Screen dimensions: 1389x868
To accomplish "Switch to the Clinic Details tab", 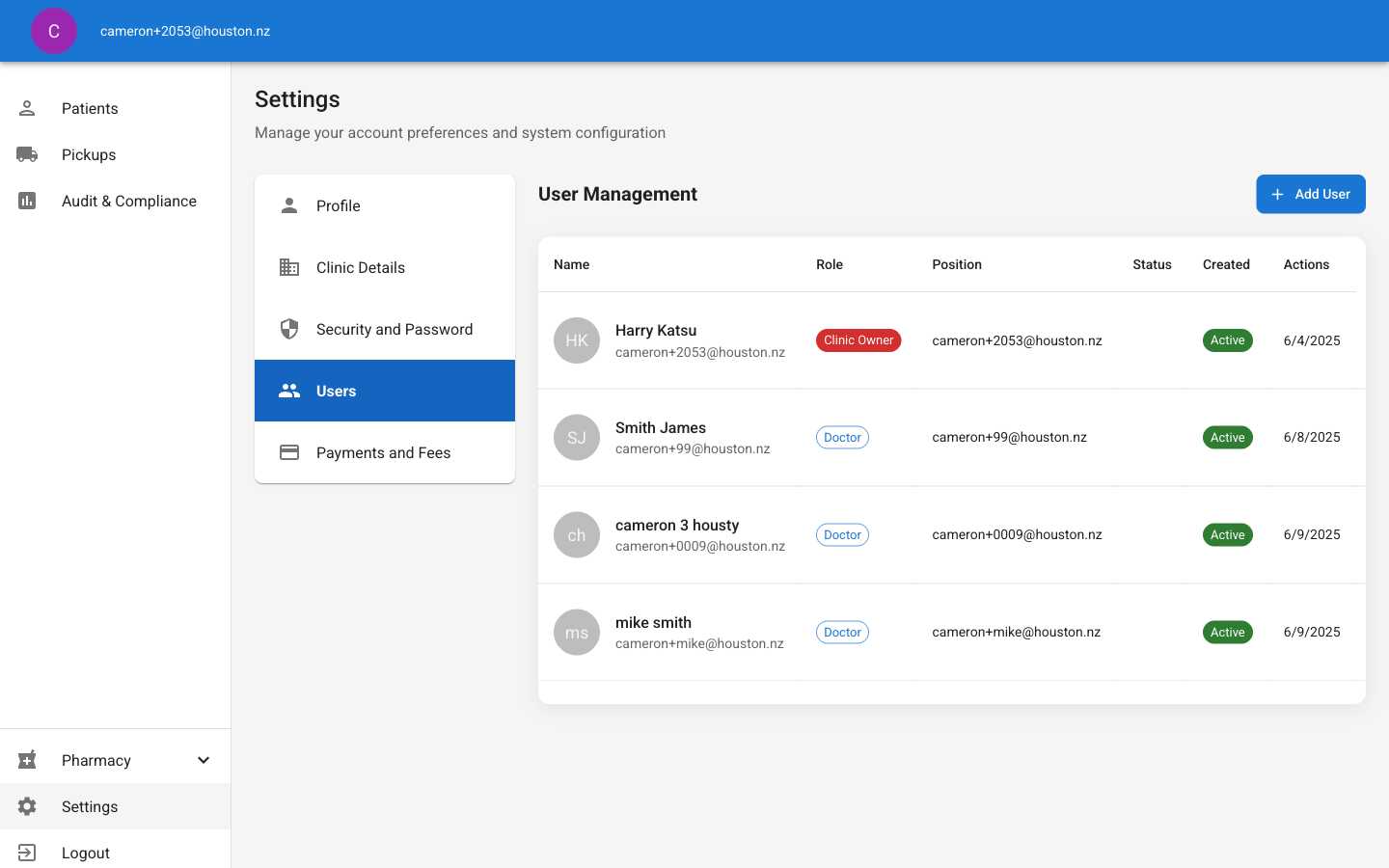I will point(385,267).
